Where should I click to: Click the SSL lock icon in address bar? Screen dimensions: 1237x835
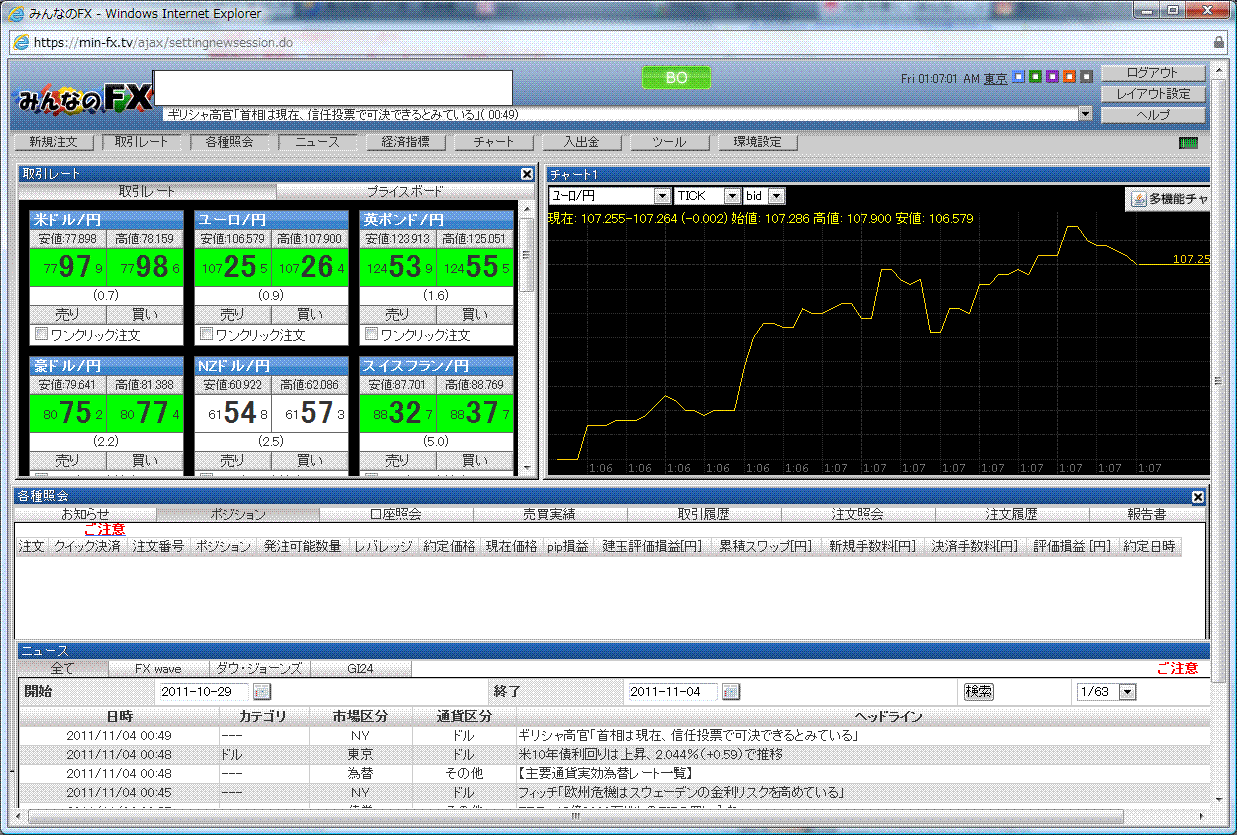(x=1218, y=43)
